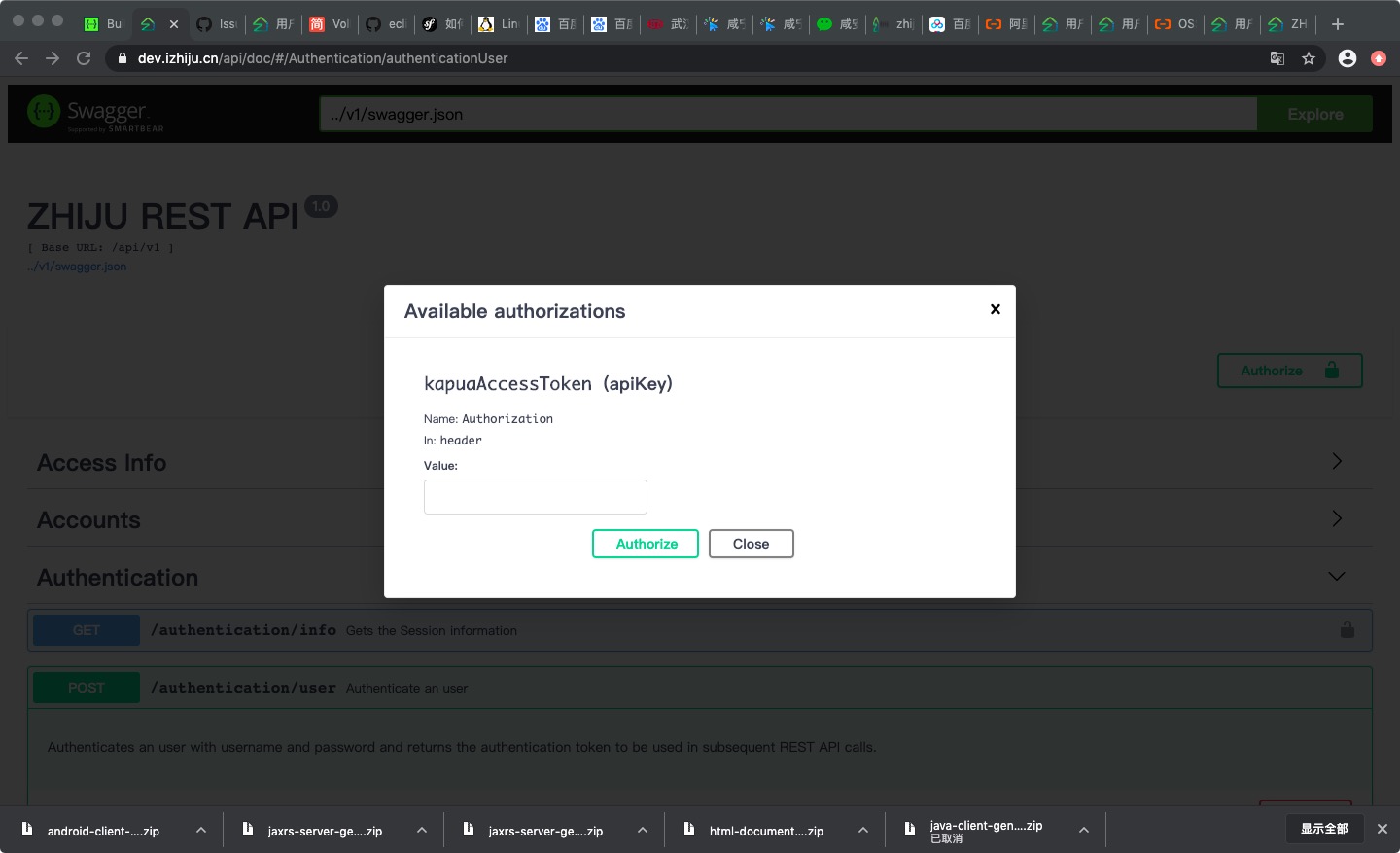This screenshot has height=853, width=1400.
Task: Open menu for second jaxrs-server zip download
Action: point(643,830)
